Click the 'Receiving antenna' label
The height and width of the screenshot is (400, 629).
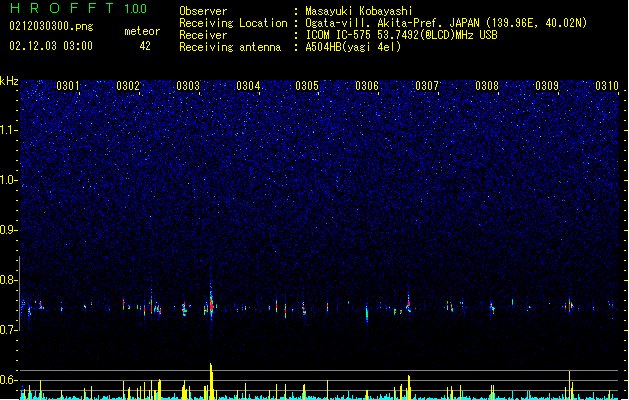[230, 47]
